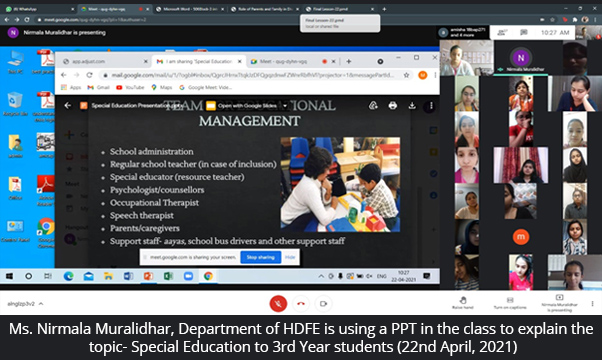602x360 pixels.
Task: Open new tab in shared Chrome window
Action: point(349,61)
